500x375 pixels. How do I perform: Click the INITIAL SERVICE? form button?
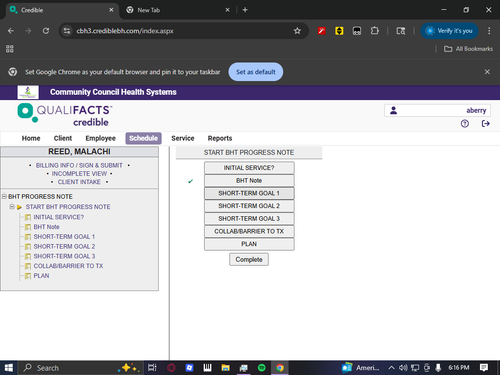coord(249,168)
